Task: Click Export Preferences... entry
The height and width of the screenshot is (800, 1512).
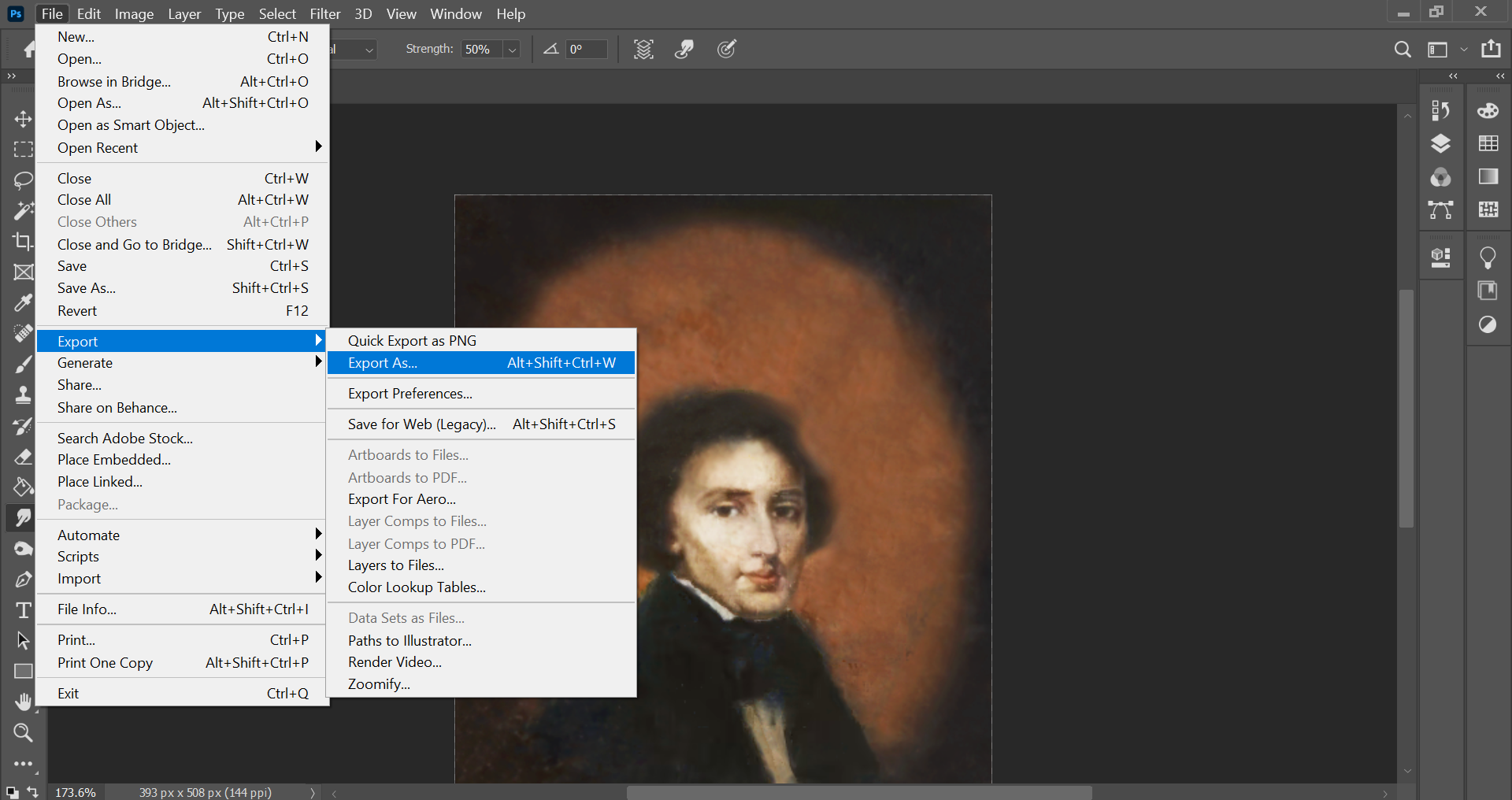Action: [x=481, y=394]
